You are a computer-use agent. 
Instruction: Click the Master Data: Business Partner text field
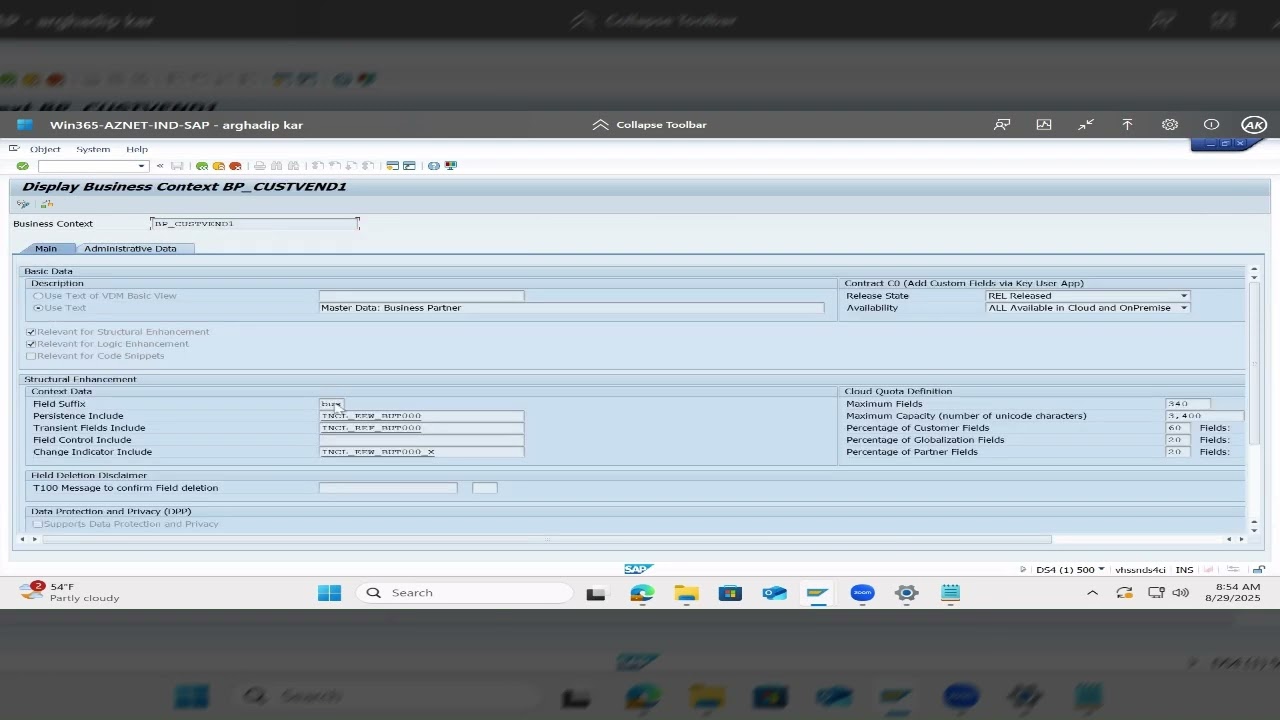point(571,308)
